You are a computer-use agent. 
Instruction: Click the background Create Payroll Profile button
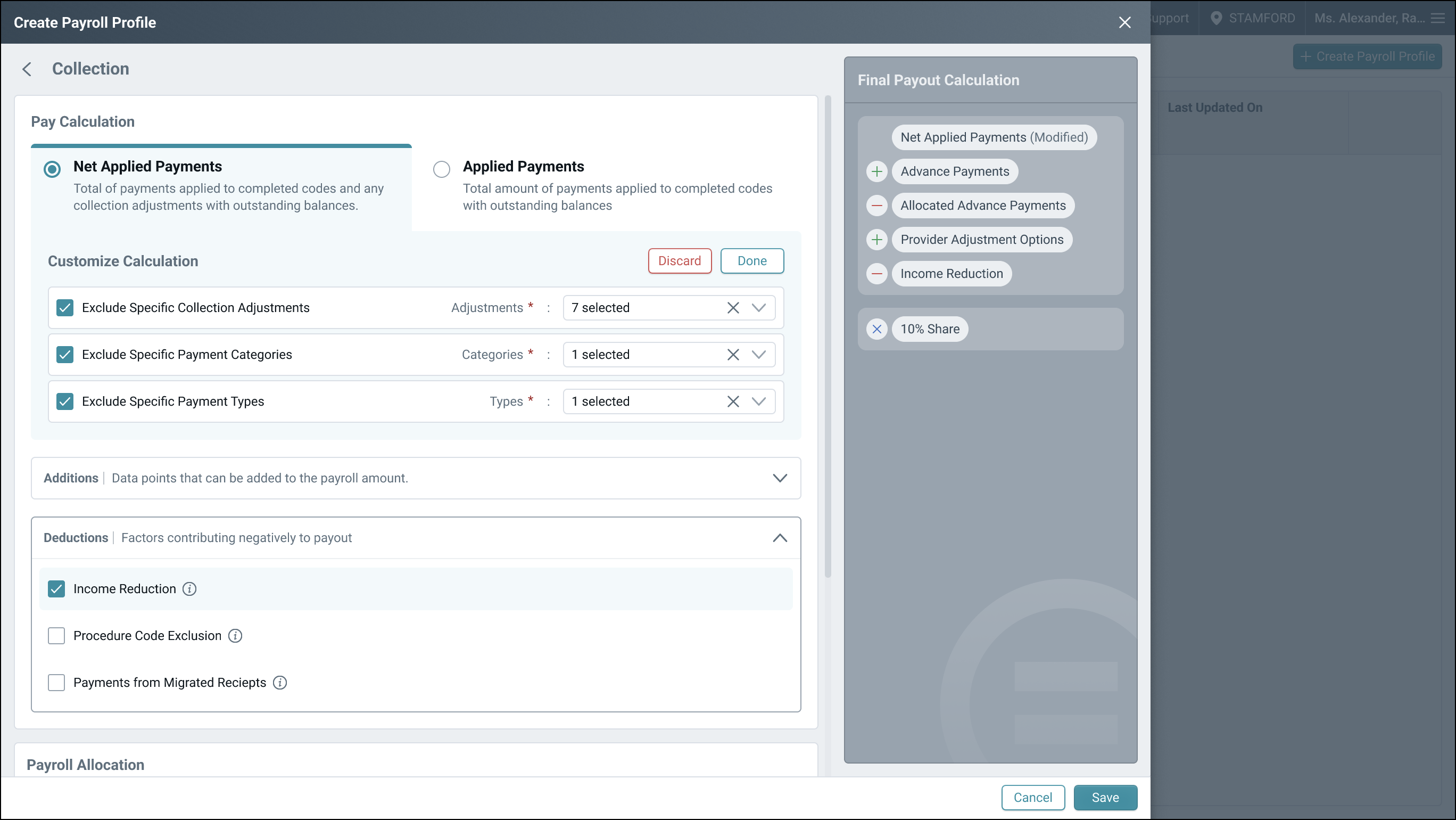click(x=1367, y=56)
